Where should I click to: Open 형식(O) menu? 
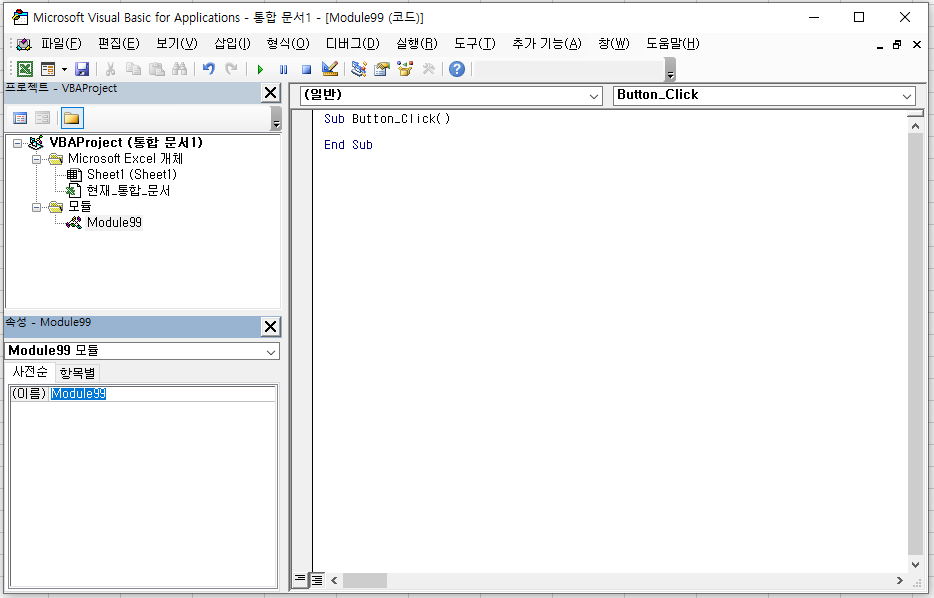[x=288, y=43]
